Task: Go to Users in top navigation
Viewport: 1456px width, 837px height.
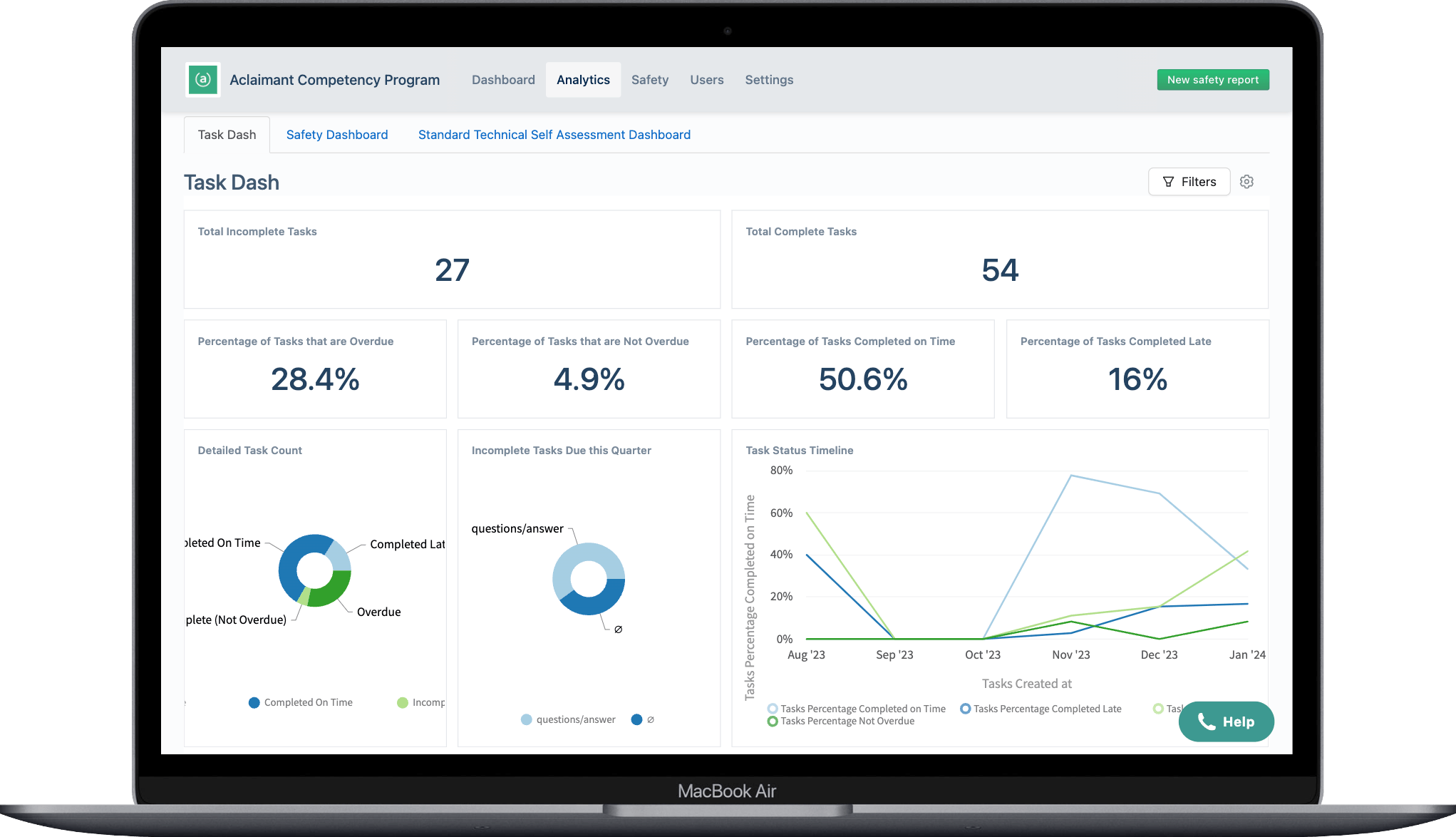Action: pyautogui.click(x=706, y=80)
